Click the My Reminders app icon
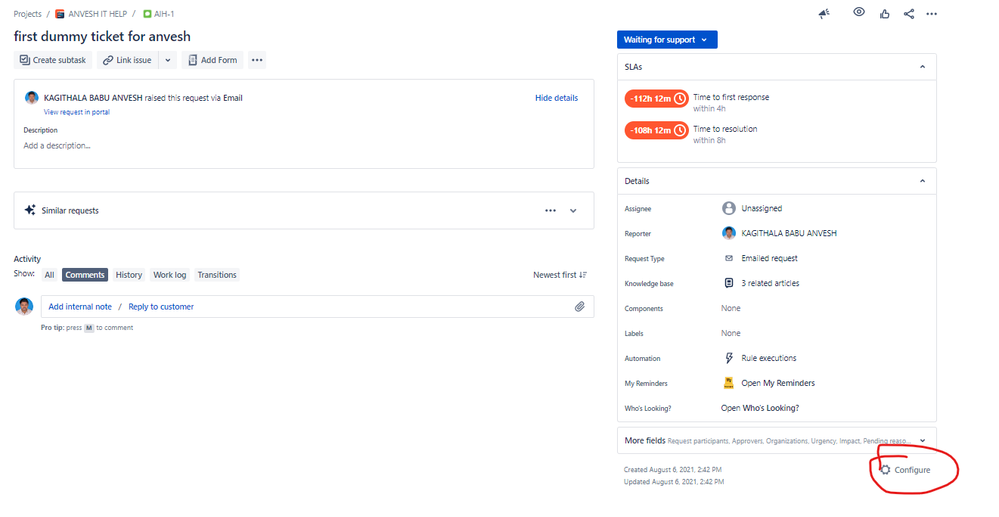Screen dimensions: 999x517 click(x=729, y=383)
